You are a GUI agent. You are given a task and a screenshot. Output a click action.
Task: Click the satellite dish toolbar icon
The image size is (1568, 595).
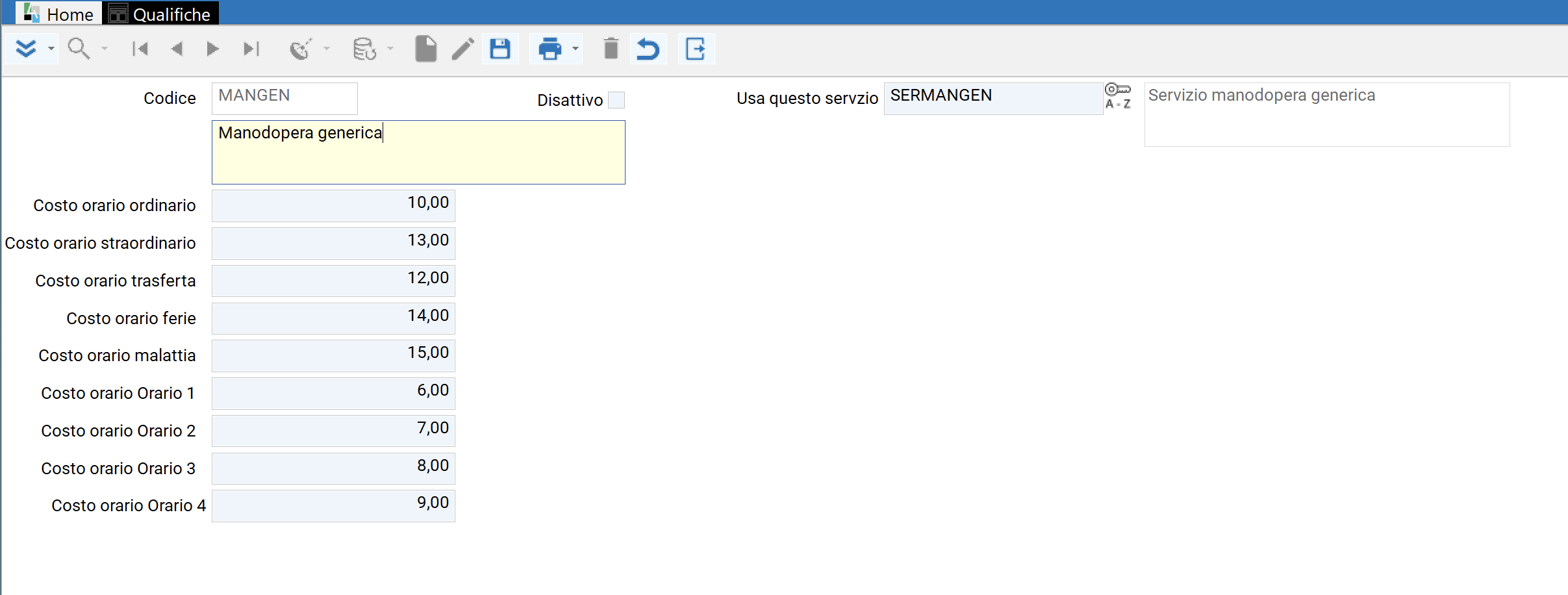pos(301,49)
